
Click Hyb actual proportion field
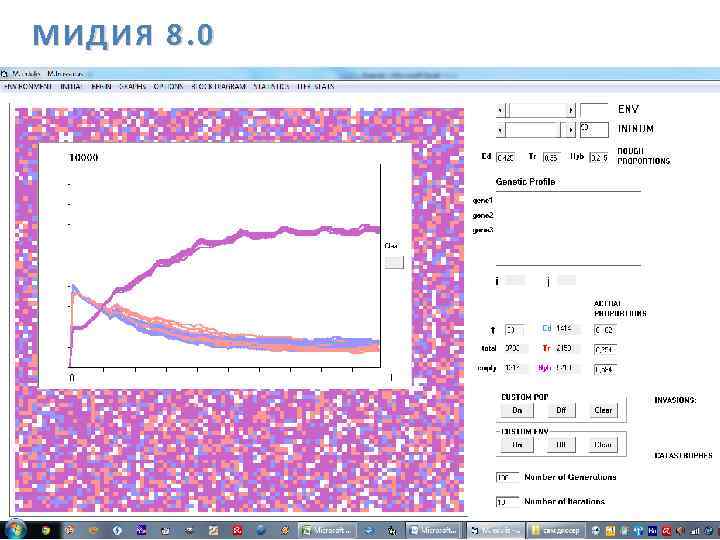tap(604, 369)
